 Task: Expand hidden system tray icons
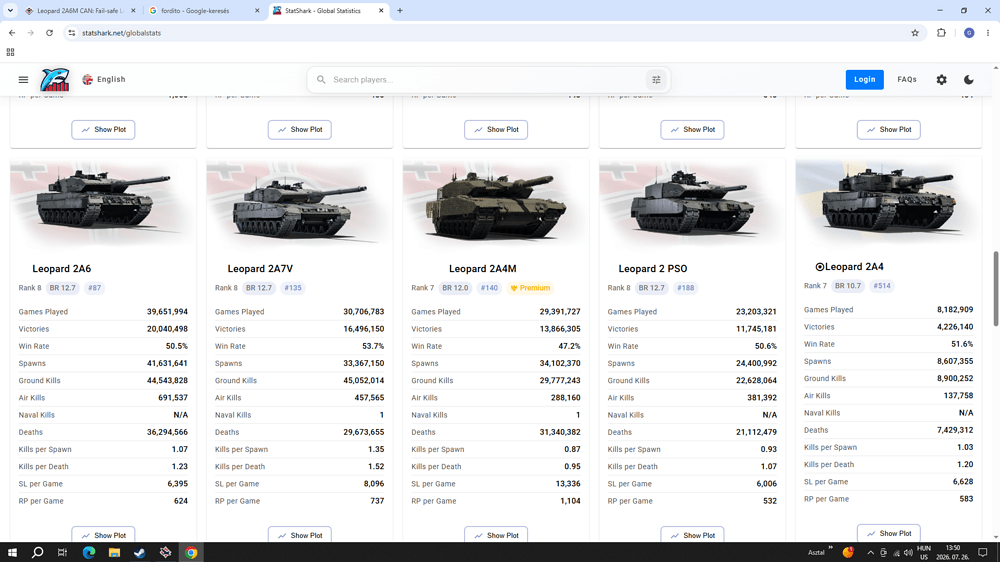tap(871, 552)
